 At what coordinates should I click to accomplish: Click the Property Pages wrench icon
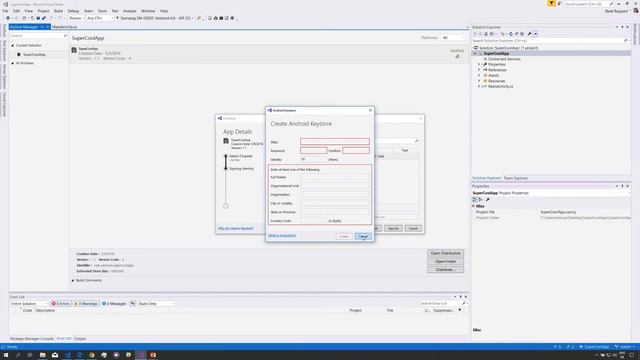pos(488,200)
